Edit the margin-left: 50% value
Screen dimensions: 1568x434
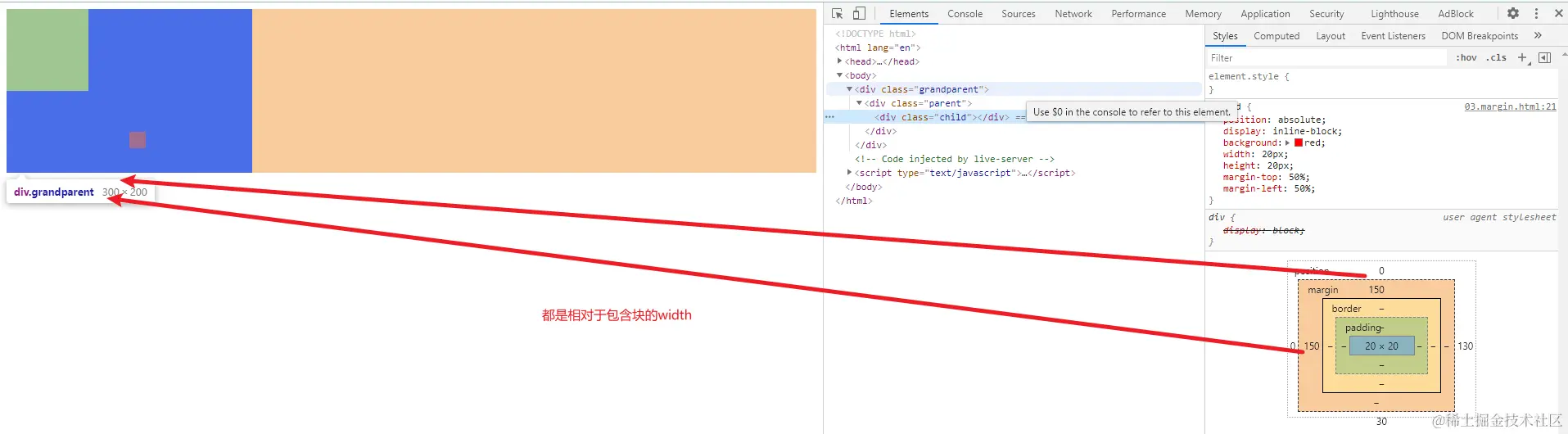pos(1304,188)
